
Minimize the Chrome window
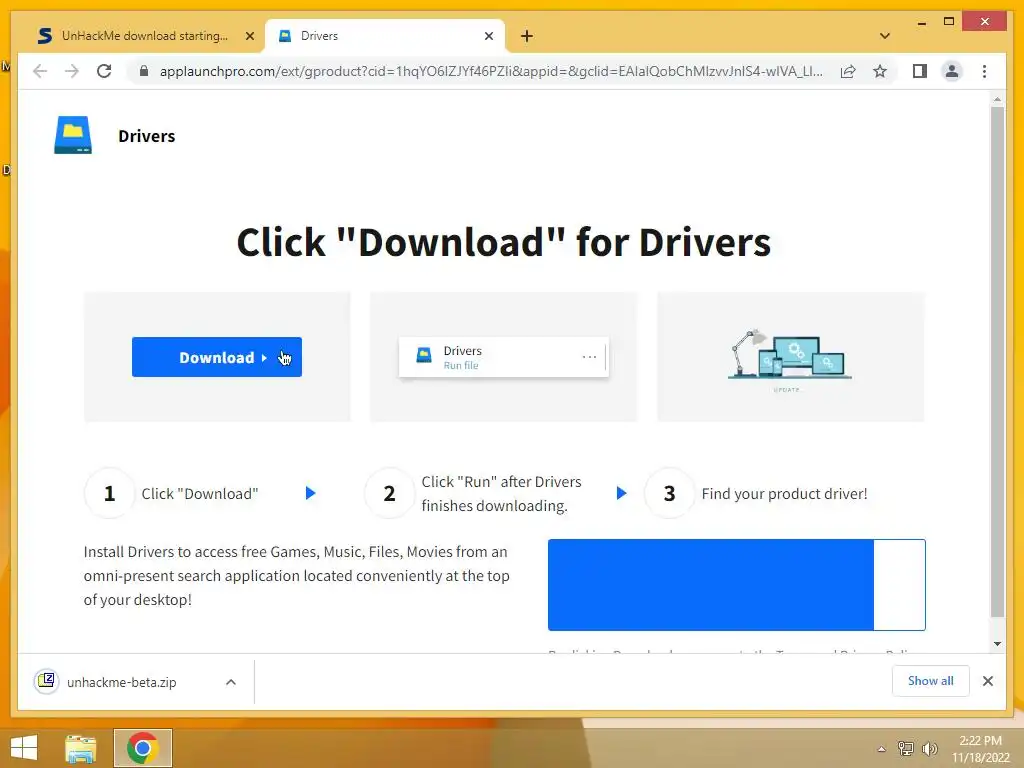[921, 22]
